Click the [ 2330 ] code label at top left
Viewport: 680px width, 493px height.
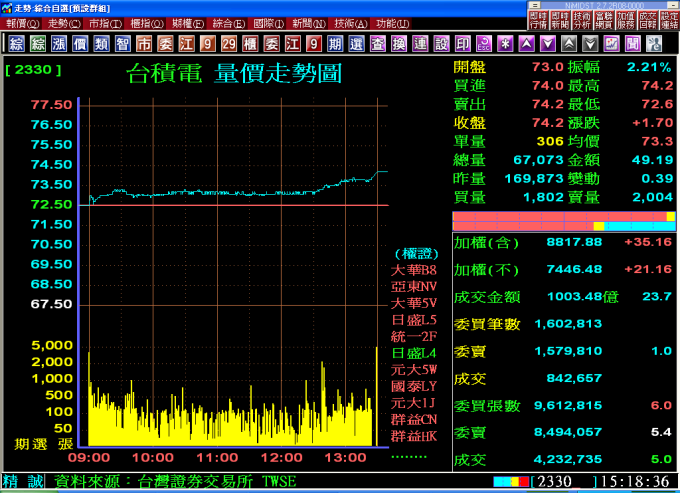pyautogui.click(x=34, y=70)
